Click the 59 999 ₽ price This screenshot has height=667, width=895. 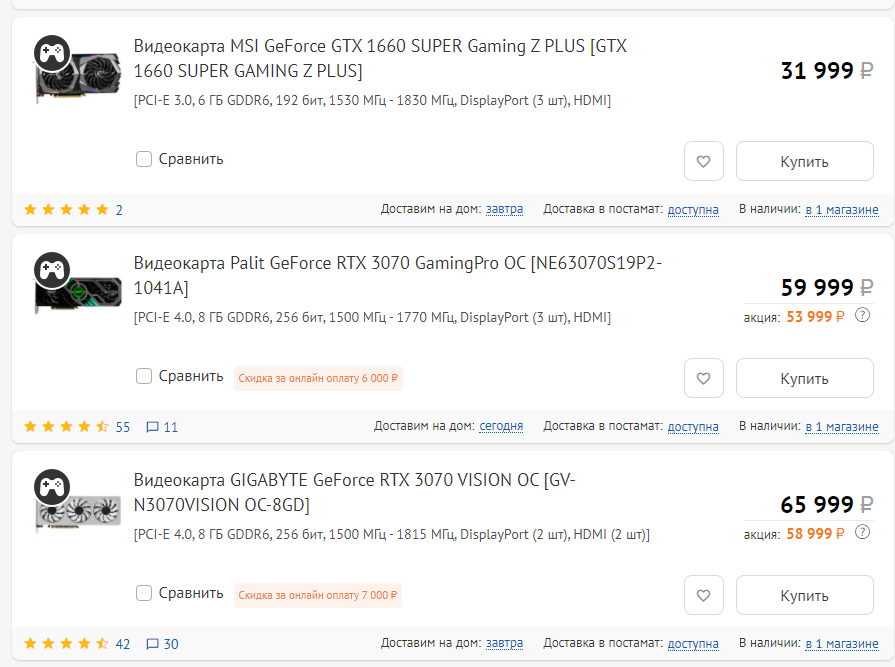pos(827,288)
